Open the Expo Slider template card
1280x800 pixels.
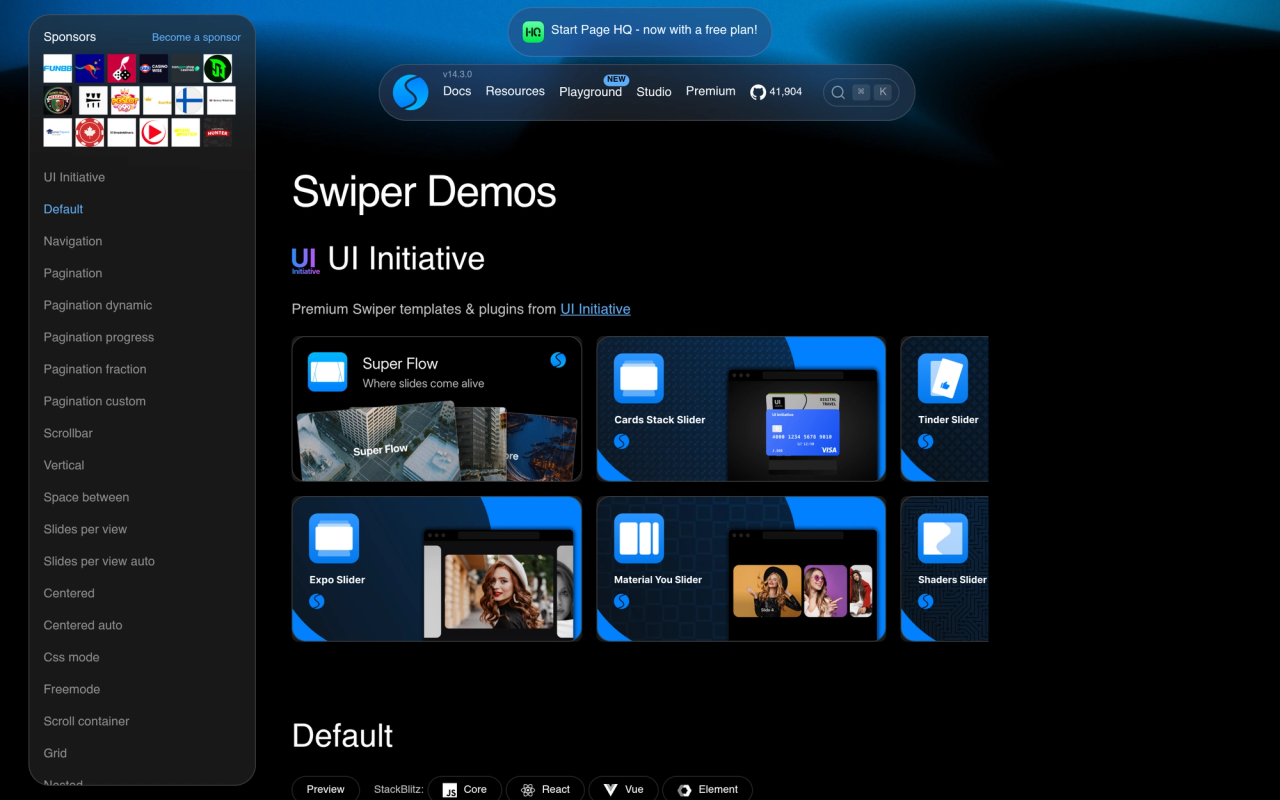437,569
